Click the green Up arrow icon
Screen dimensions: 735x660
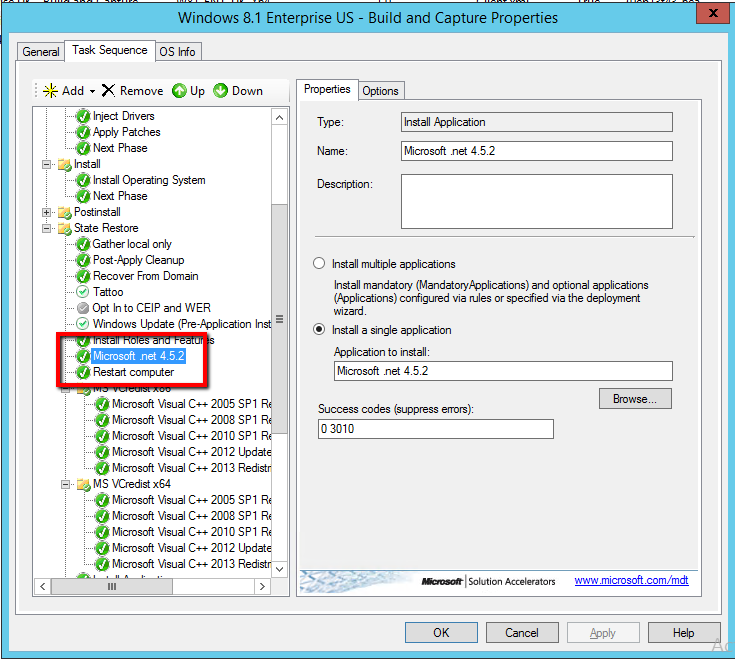[180, 90]
